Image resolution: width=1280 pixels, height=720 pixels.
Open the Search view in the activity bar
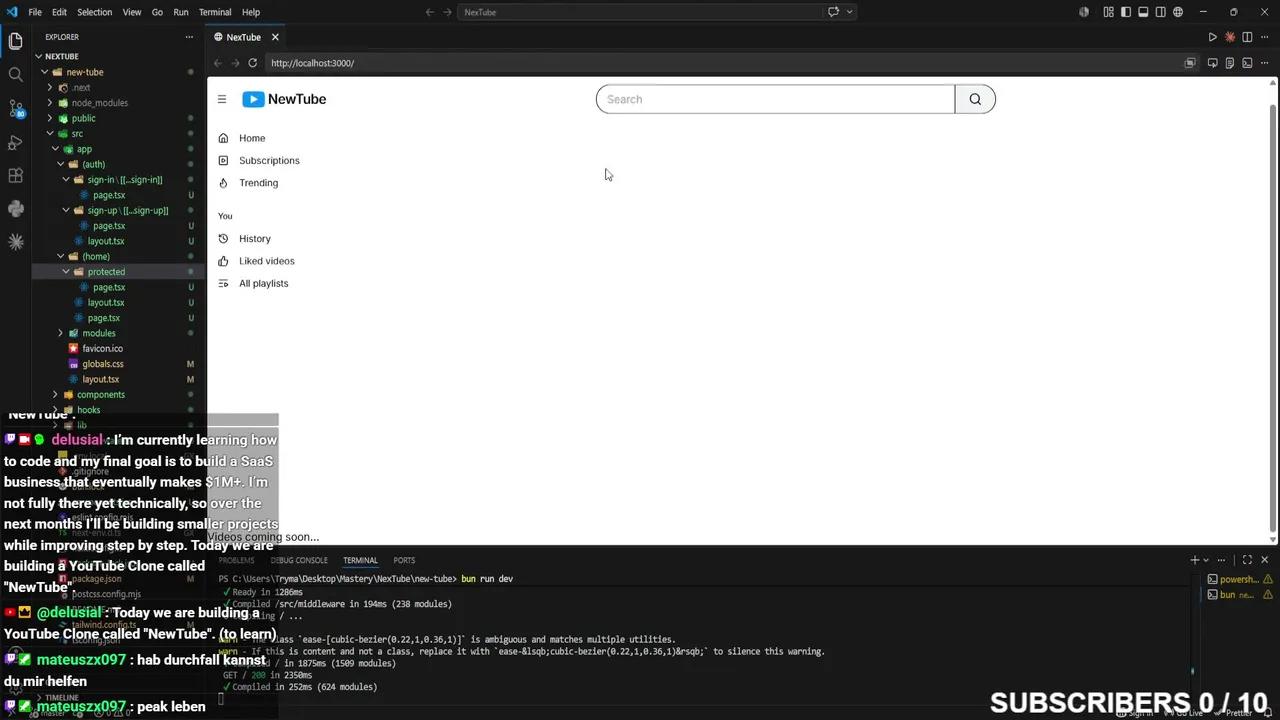15,74
